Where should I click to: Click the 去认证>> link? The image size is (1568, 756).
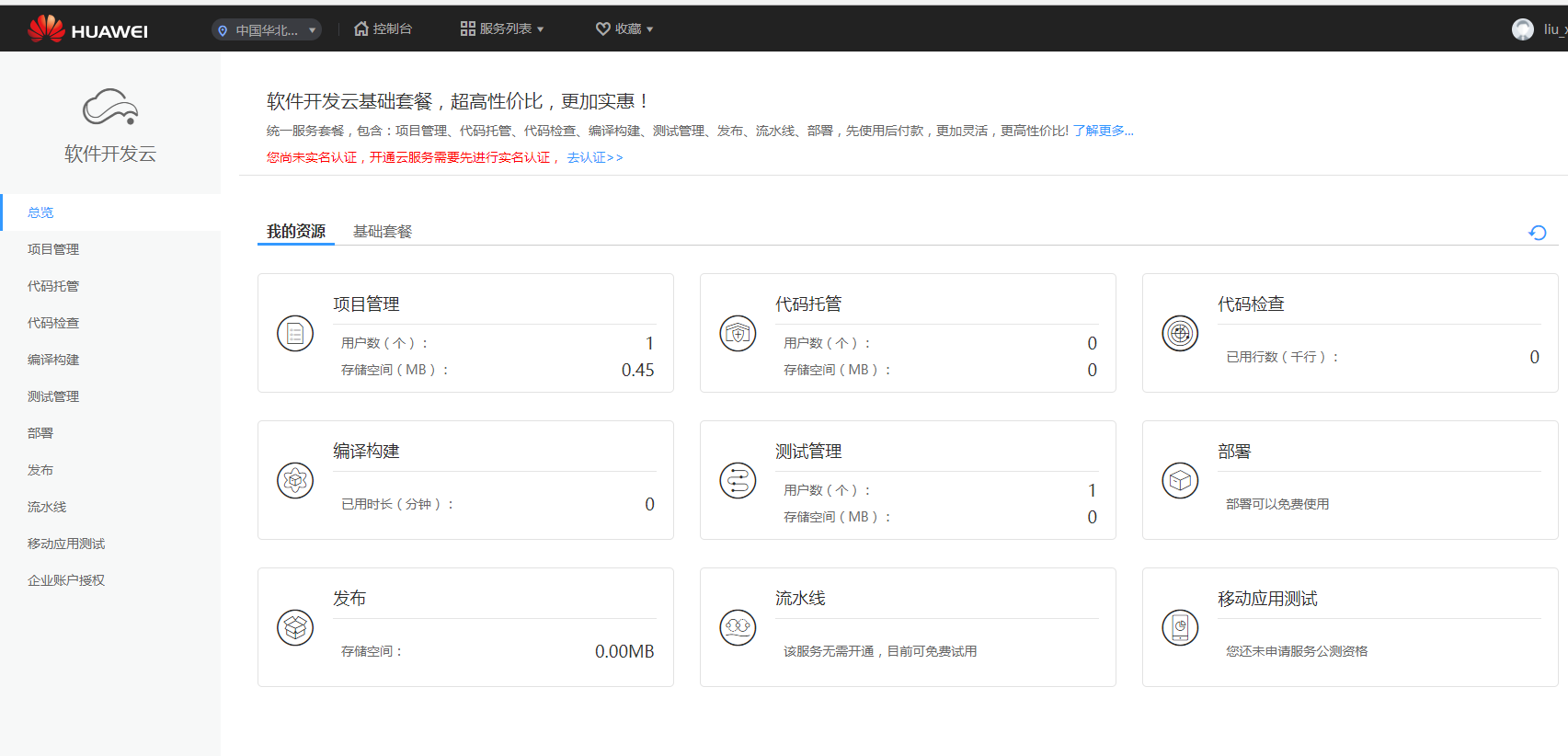[595, 157]
